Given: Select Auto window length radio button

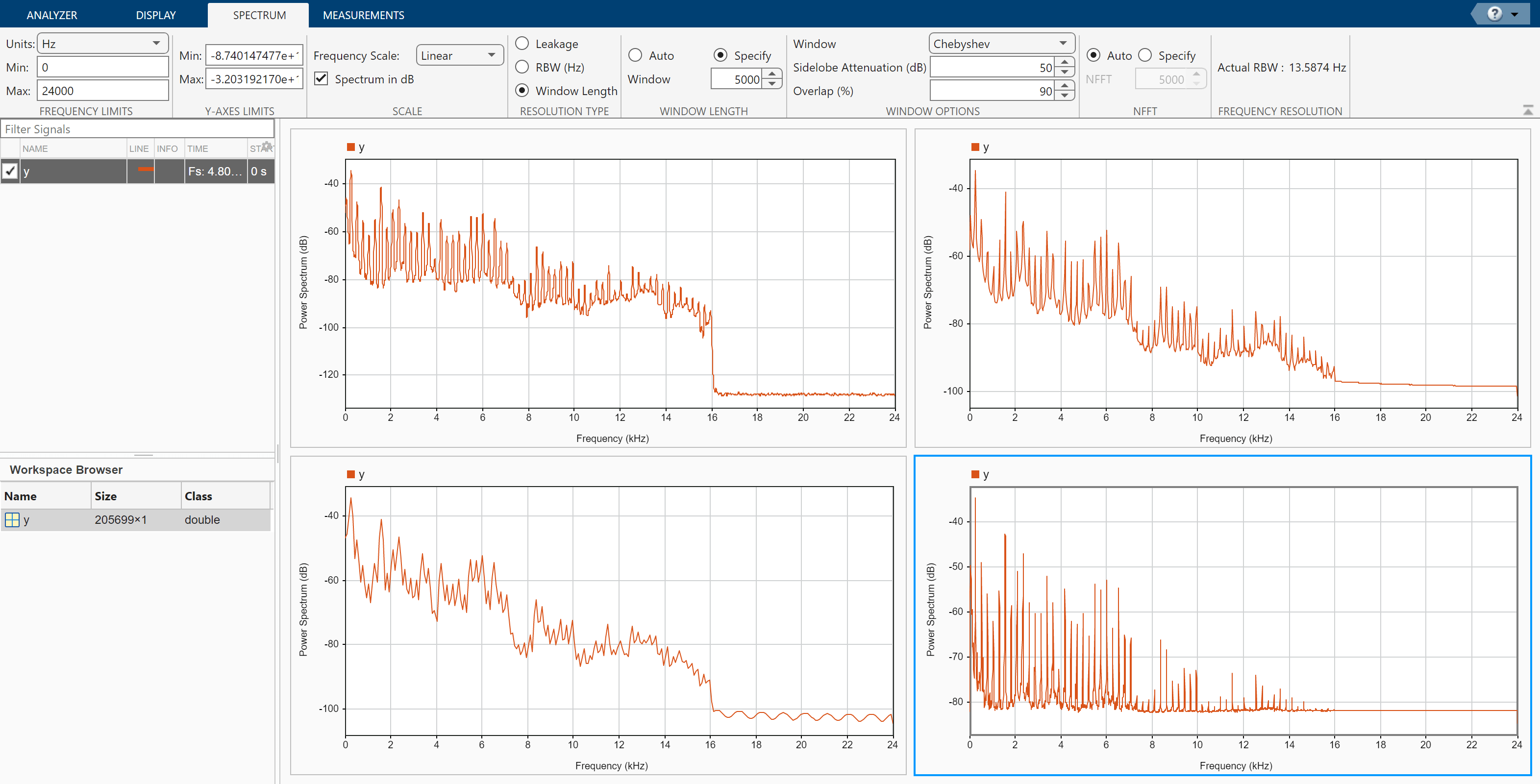Looking at the screenshot, I should pos(636,55).
